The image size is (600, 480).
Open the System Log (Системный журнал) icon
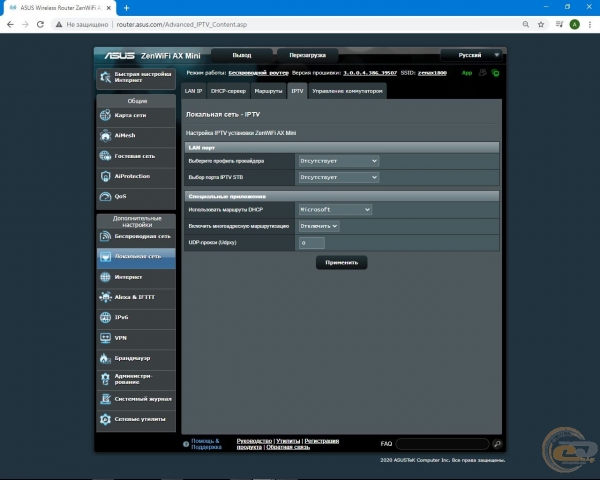pyautogui.click(x=105, y=399)
